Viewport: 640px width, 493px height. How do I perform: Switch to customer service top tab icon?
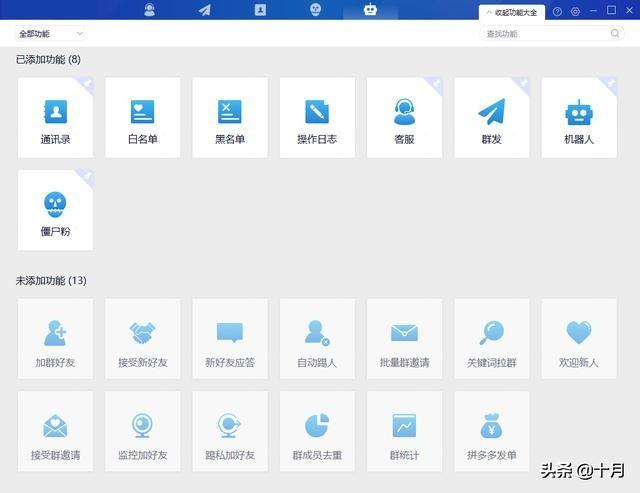[x=150, y=9]
